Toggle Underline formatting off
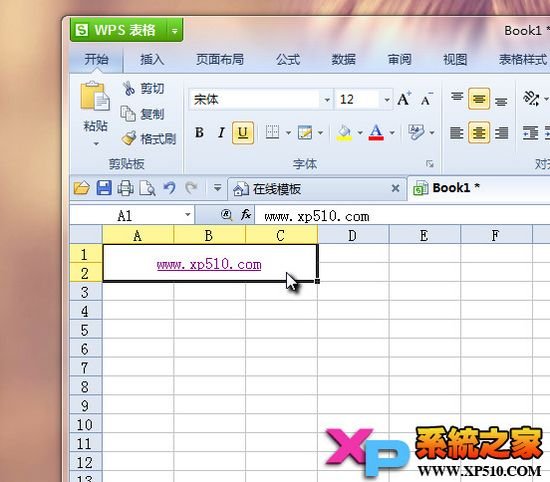The image size is (550, 482). pyautogui.click(x=243, y=133)
